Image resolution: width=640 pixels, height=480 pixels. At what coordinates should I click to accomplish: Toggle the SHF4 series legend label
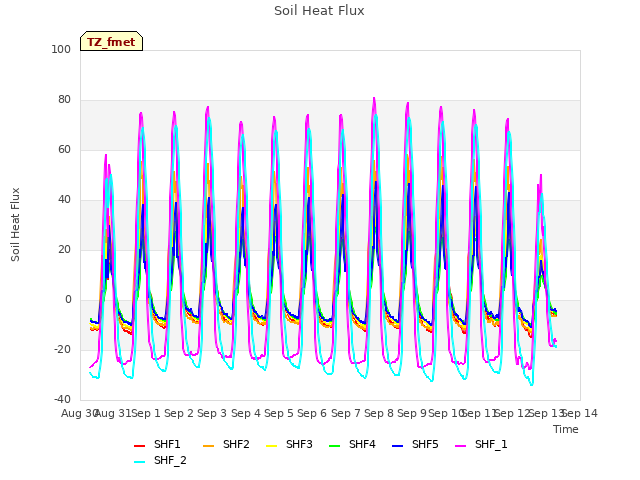pos(362,444)
